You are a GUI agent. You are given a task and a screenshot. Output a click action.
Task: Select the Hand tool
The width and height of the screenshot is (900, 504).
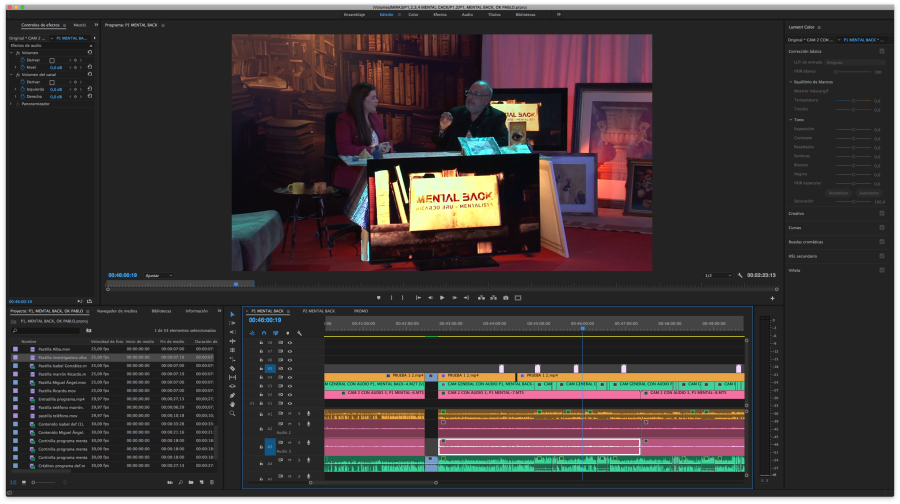[232, 404]
